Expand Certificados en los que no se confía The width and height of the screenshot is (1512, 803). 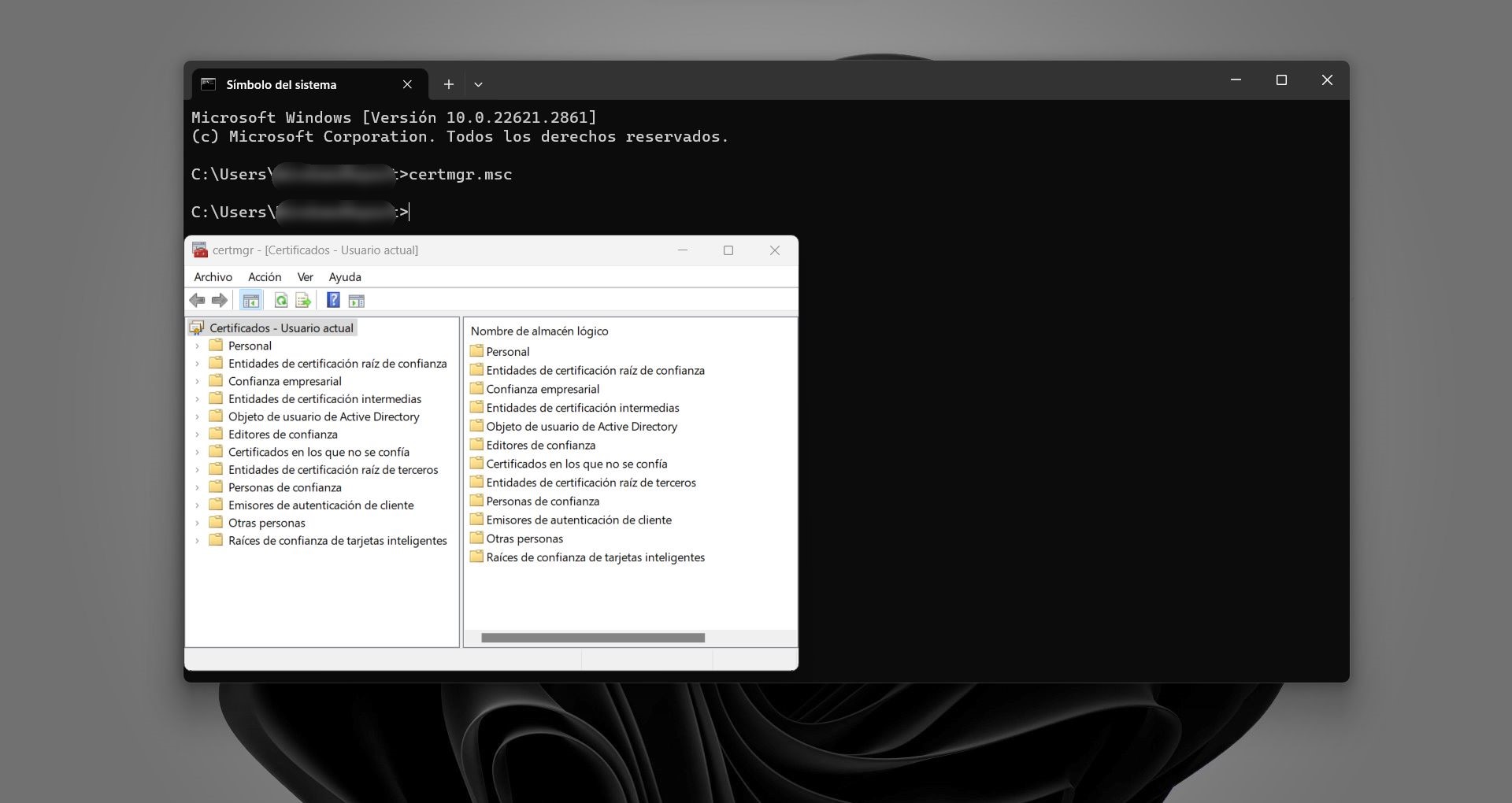click(x=197, y=452)
